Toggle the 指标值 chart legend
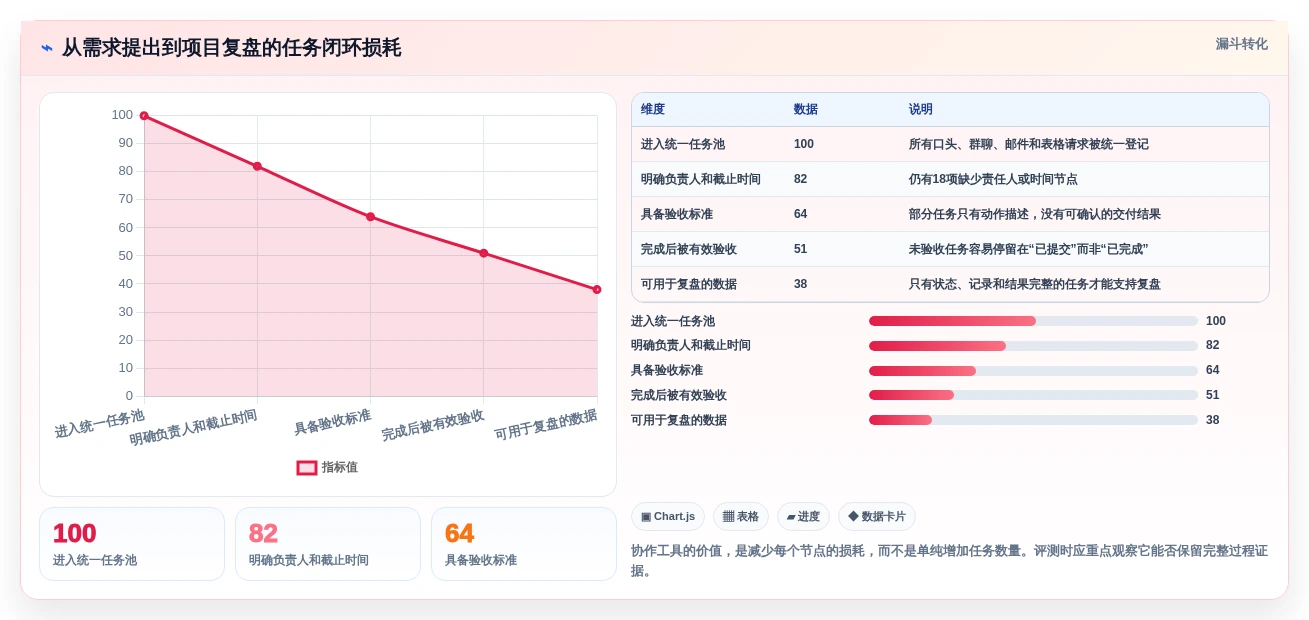 click(327, 467)
